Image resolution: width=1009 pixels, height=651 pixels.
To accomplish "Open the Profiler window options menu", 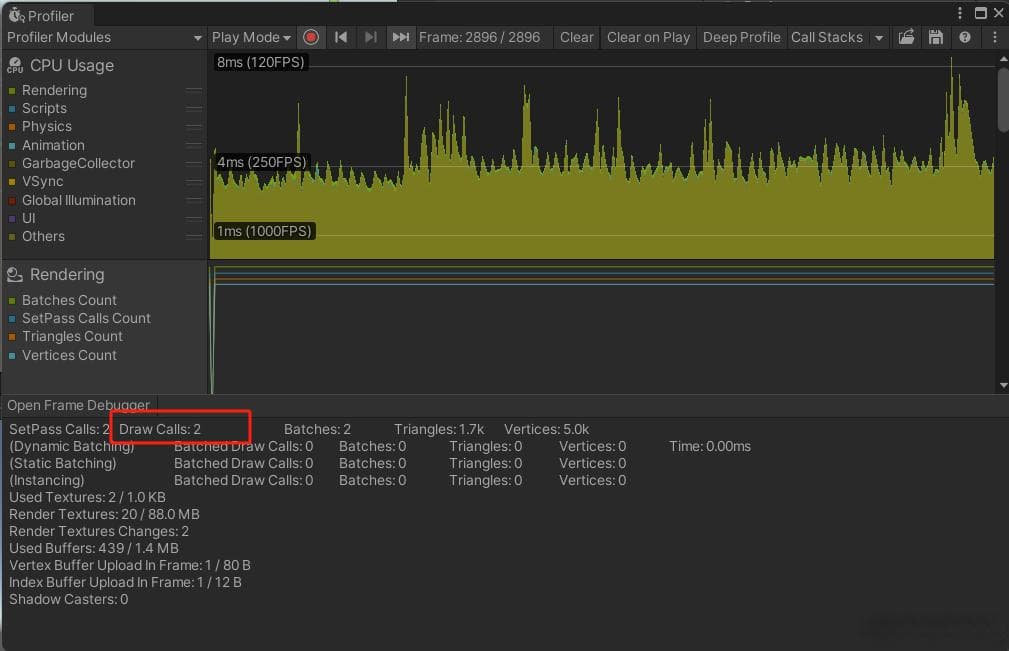I will [959, 13].
